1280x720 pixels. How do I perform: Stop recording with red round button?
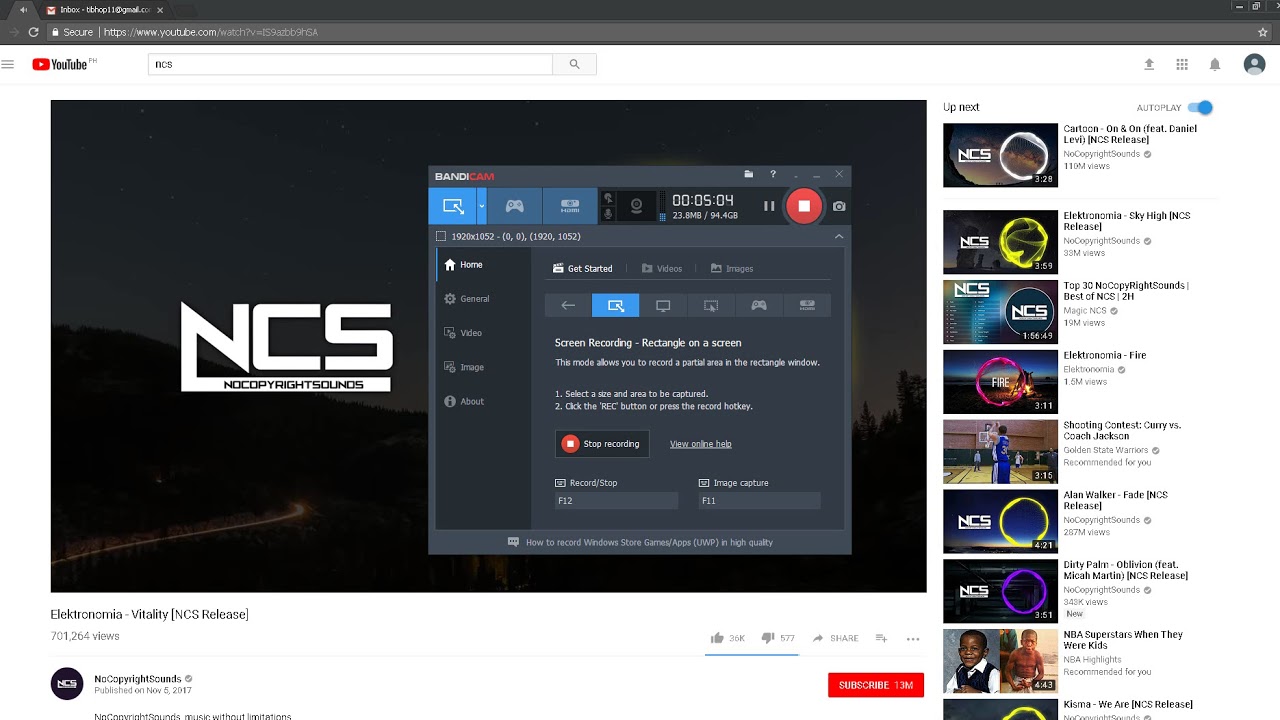804,206
